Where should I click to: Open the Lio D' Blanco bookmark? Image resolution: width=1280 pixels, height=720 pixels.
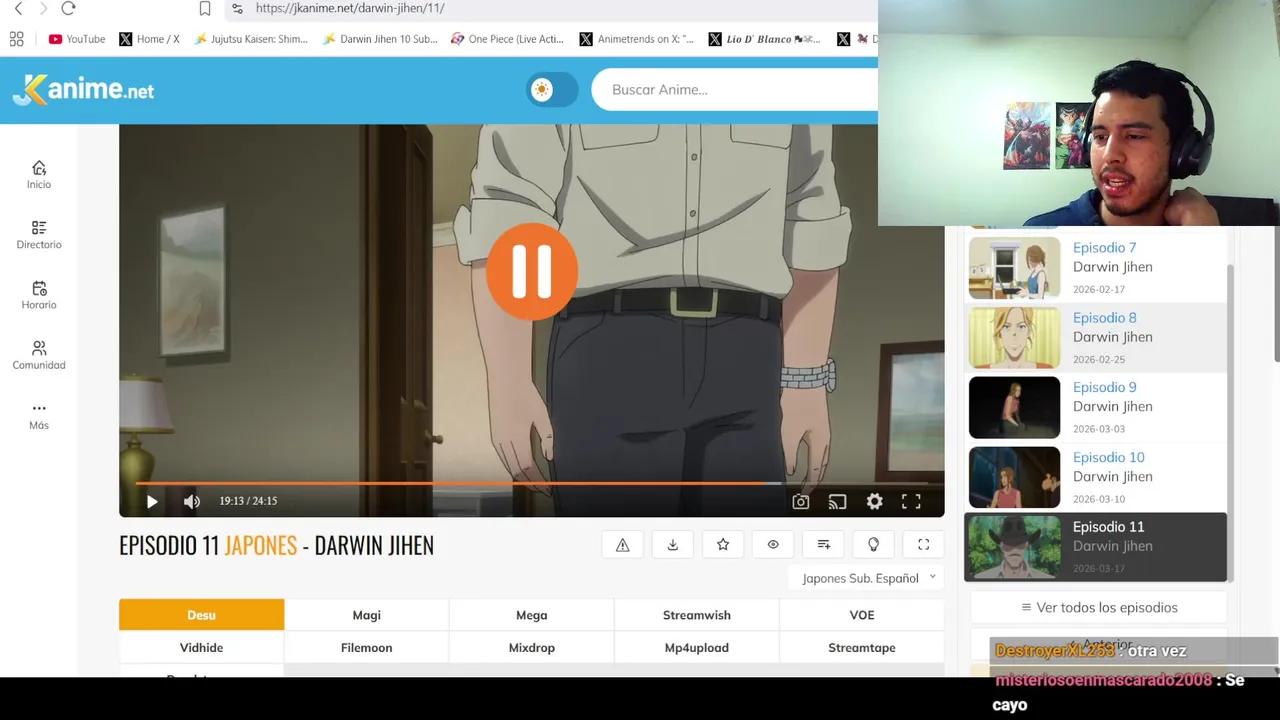[x=764, y=39]
